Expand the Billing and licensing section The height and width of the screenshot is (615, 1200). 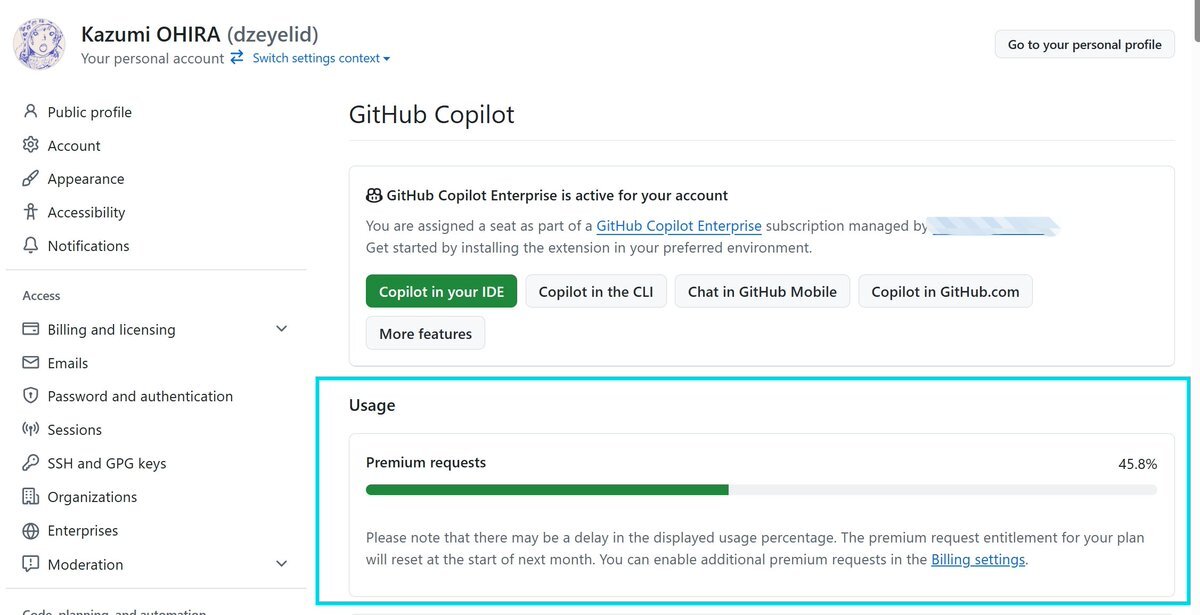281,329
